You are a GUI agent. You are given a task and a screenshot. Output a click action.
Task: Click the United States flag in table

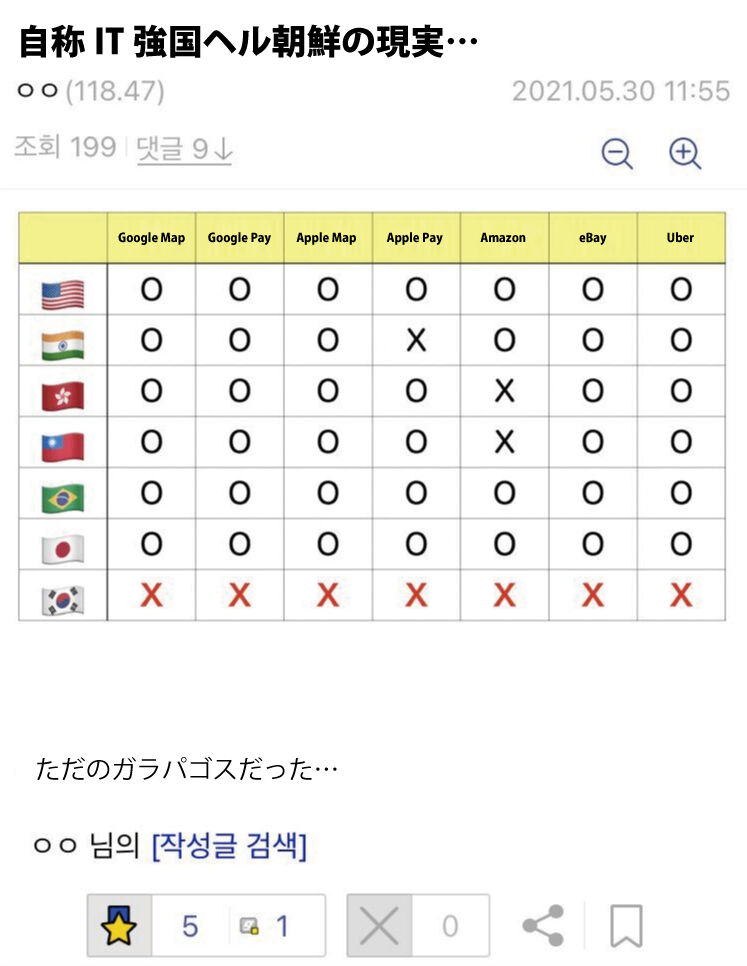pos(63,294)
